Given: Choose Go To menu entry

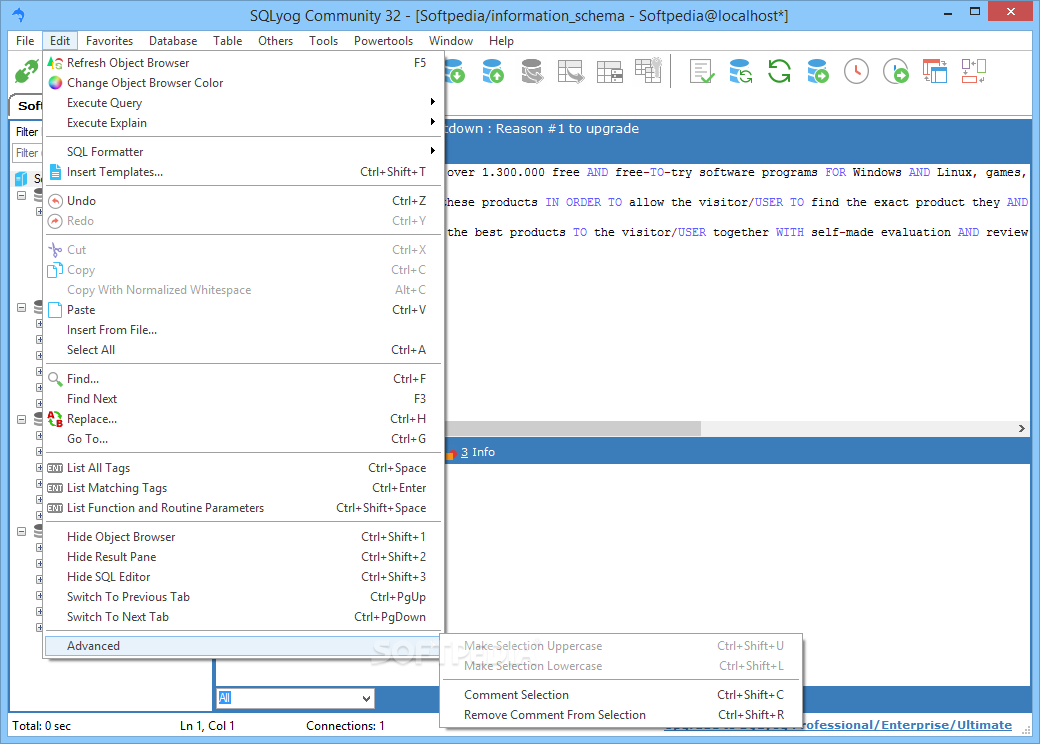Looking at the screenshot, I should (x=243, y=439).
